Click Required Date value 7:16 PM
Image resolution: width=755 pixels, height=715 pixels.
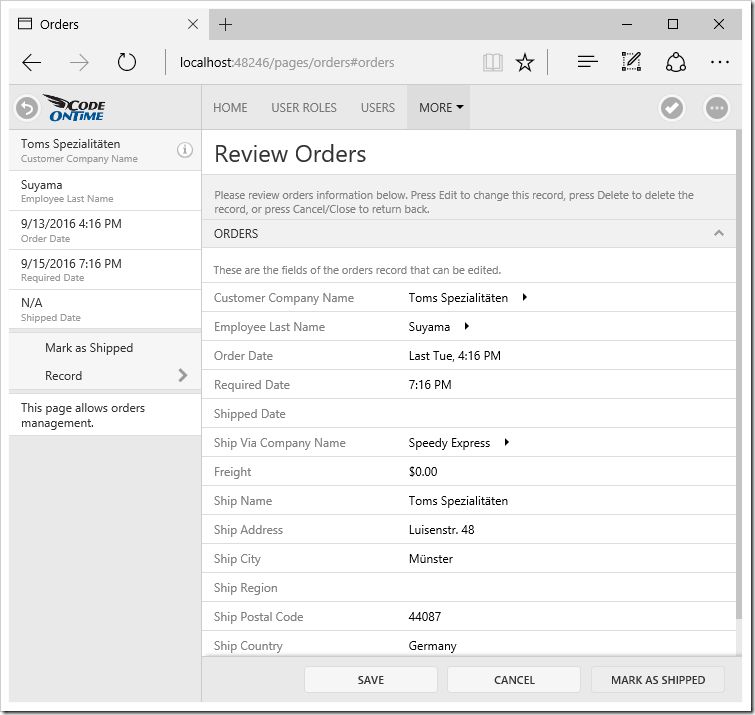pyautogui.click(x=430, y=385)
